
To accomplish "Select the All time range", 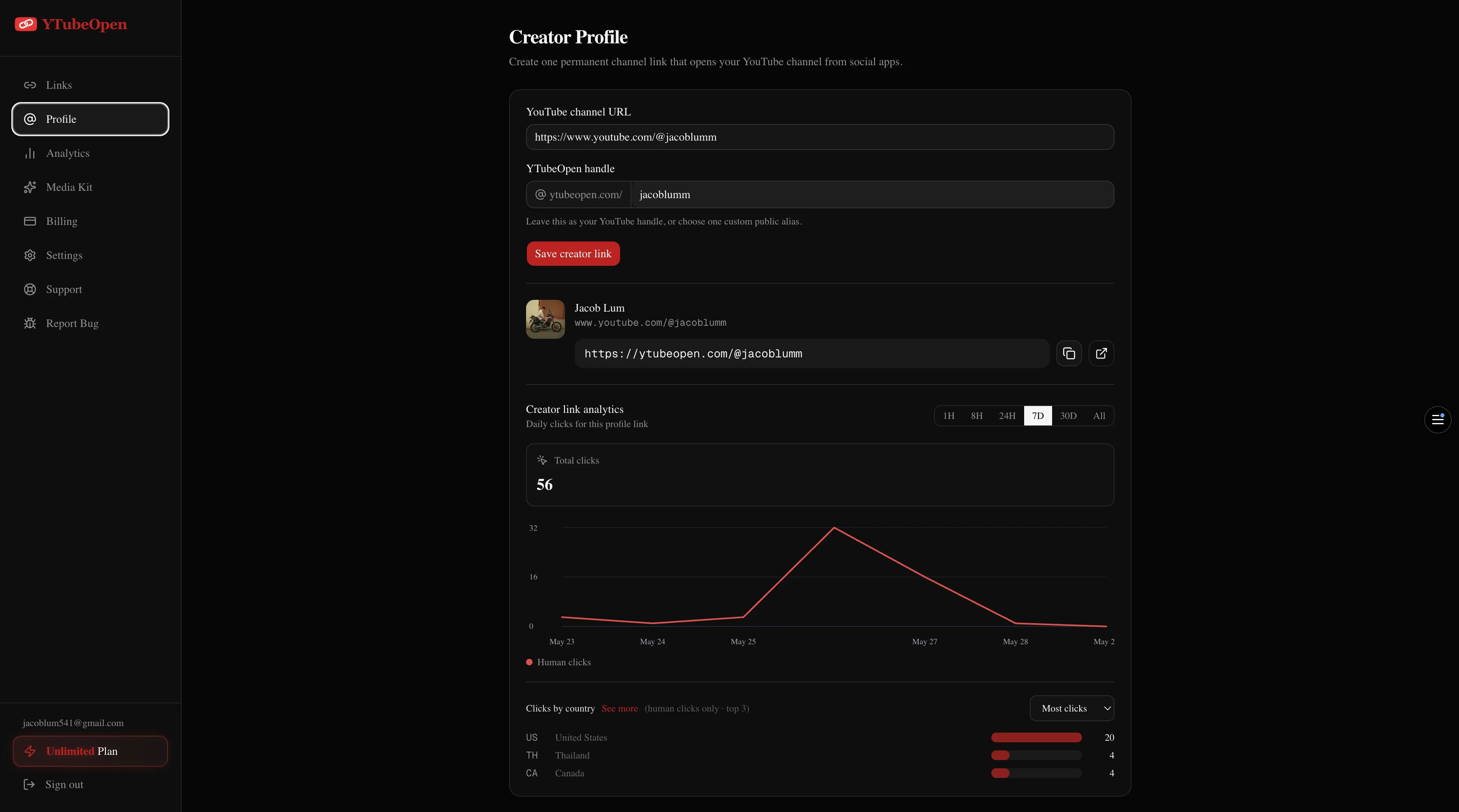I will tap(1099, 416).
